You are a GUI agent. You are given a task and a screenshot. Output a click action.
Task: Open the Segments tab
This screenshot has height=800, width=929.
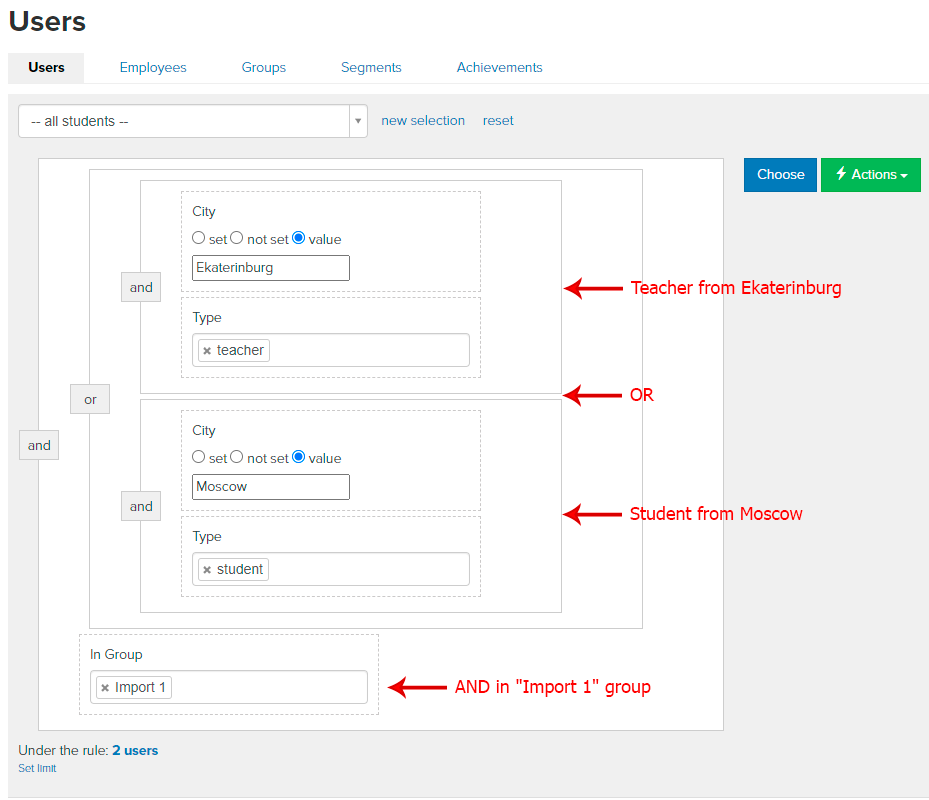click(371, 68)
